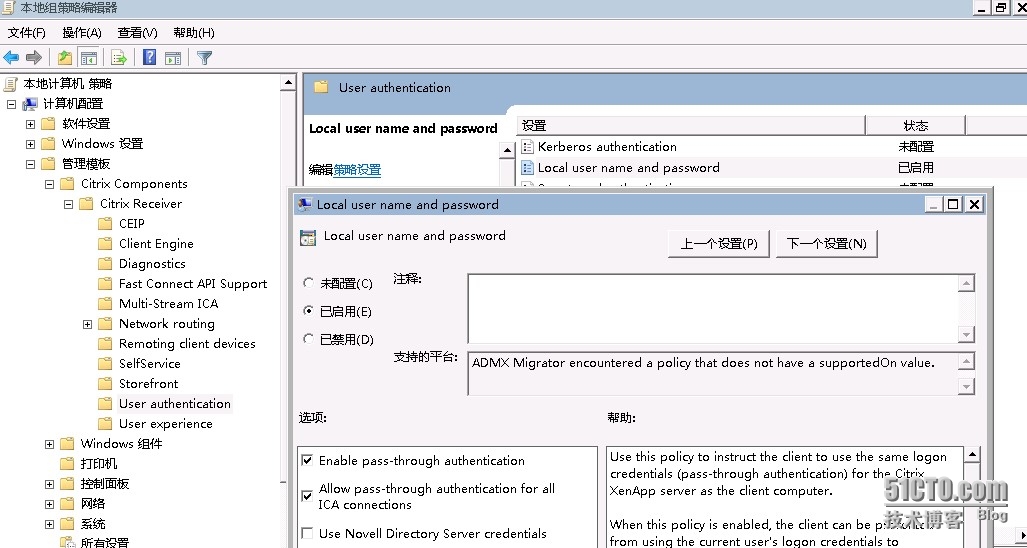Toggle the Show/Hide console tree icon
Image resolution: width=1027 pixels, height=548 pixels.
coord(88,58)
